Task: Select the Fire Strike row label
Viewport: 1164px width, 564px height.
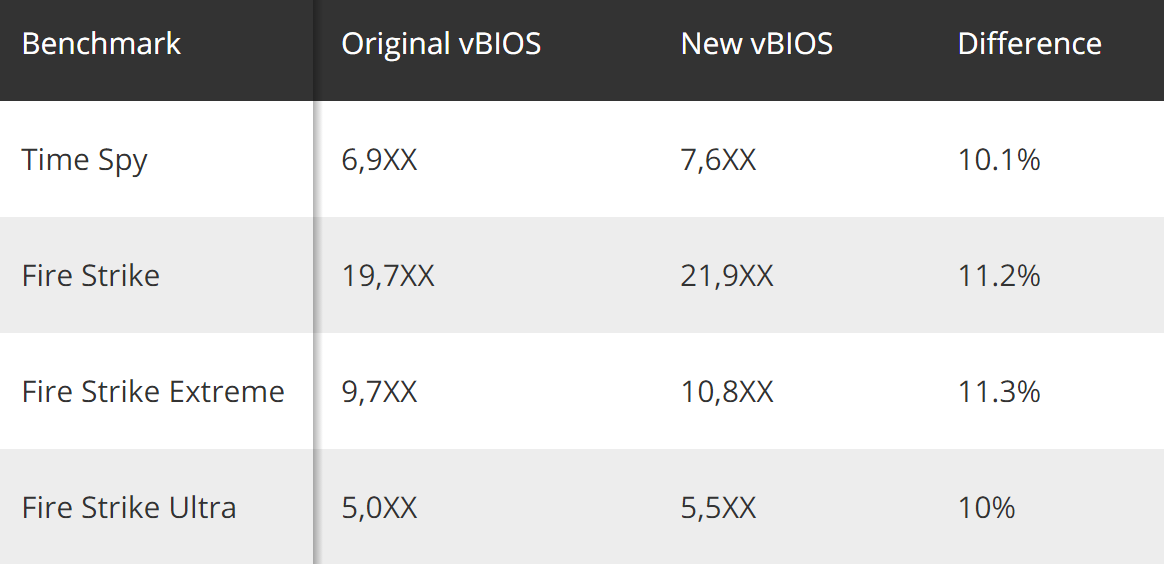Action: point(91,275)
